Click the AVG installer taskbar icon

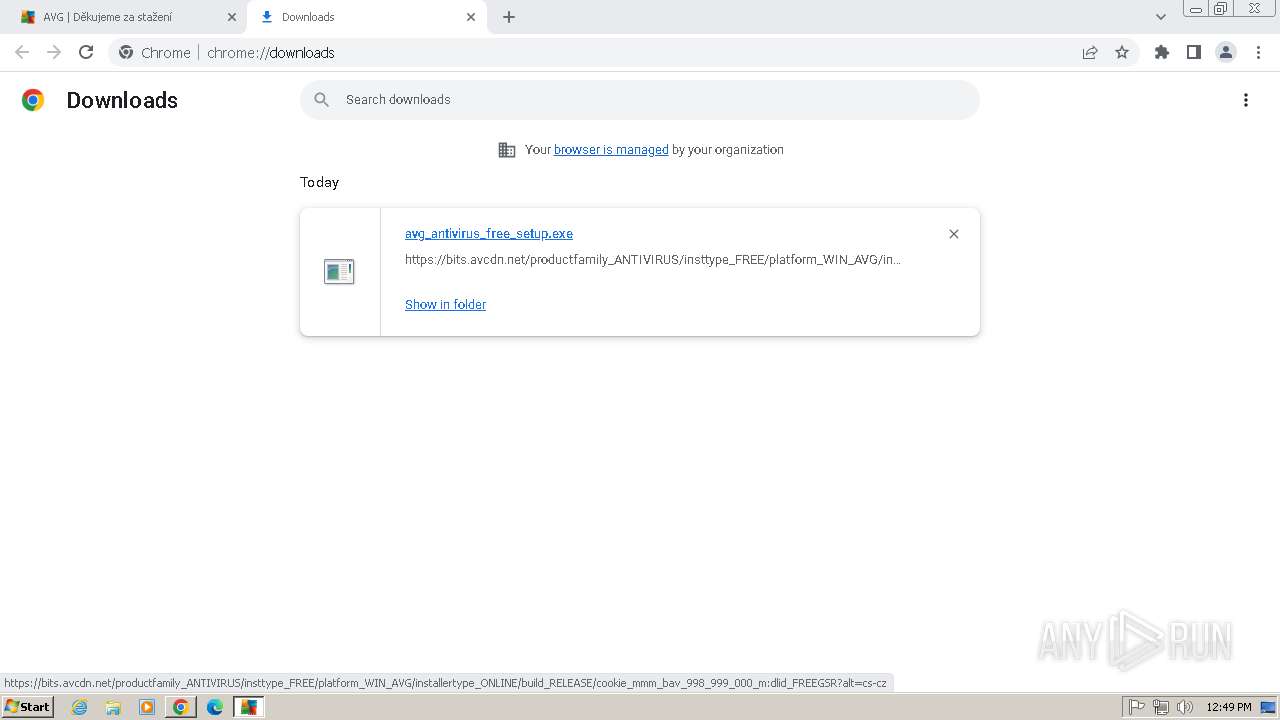pos(248,707)
